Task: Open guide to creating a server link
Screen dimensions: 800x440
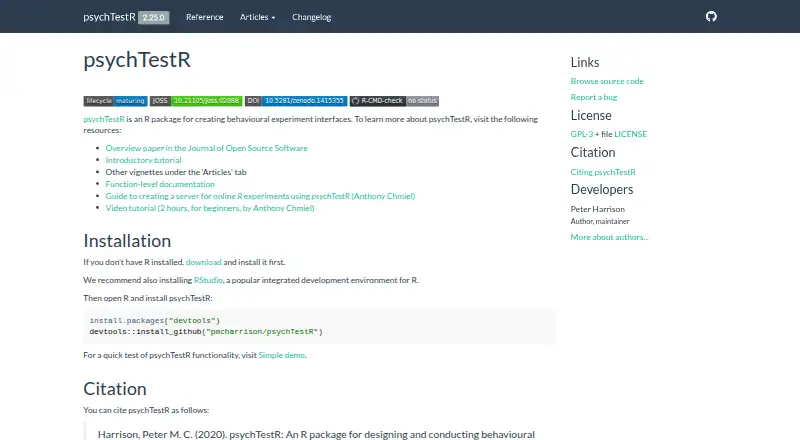Action: pos(260,196)
